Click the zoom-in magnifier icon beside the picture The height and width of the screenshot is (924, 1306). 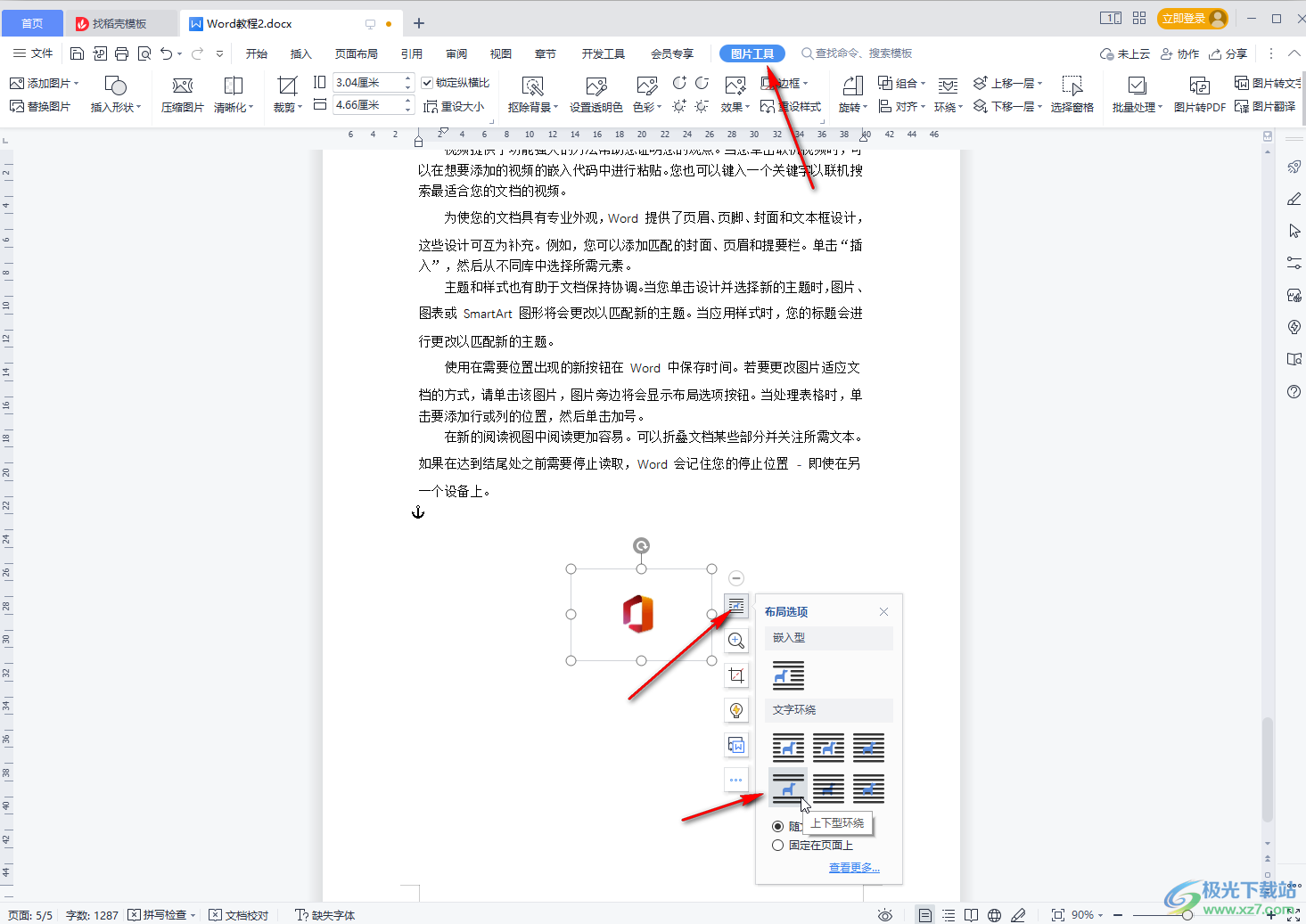coord(736,641)
